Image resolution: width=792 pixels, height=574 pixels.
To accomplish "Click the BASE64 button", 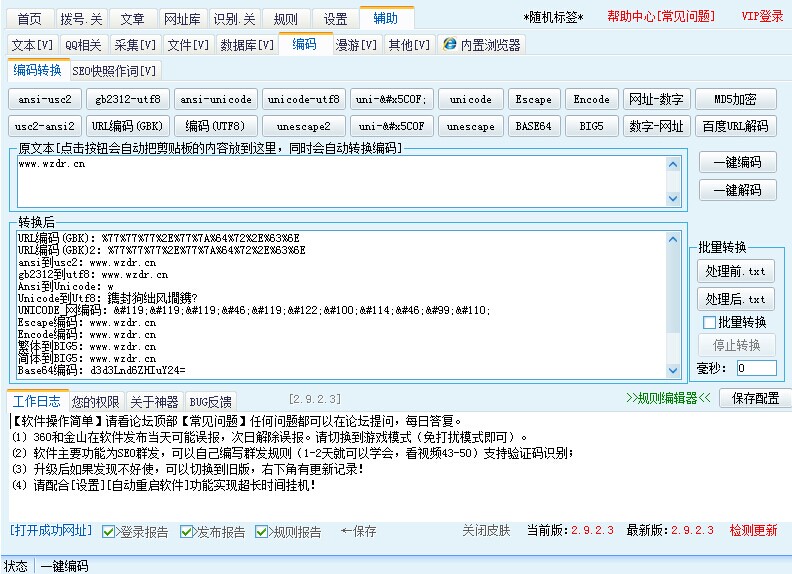I will pyautogui.click(x=534, y=126).
